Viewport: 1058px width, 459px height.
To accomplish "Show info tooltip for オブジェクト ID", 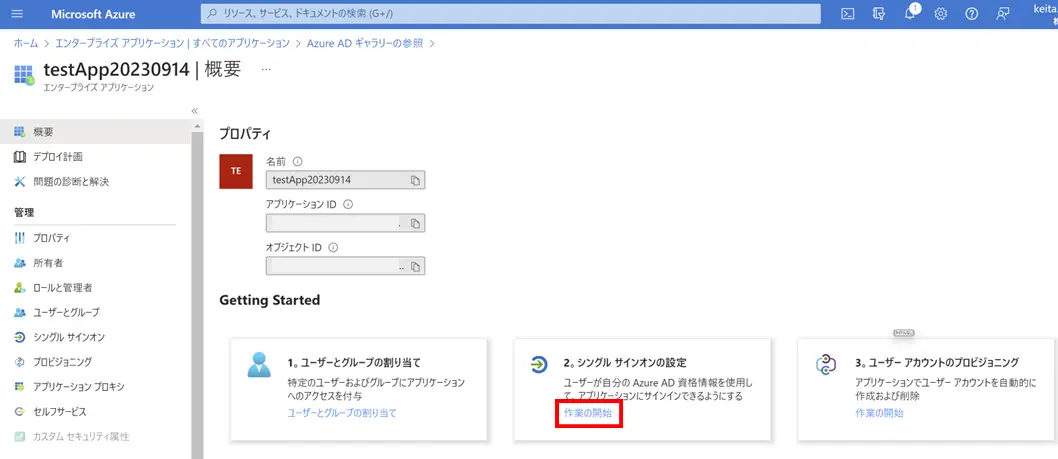I will point(333,247).
